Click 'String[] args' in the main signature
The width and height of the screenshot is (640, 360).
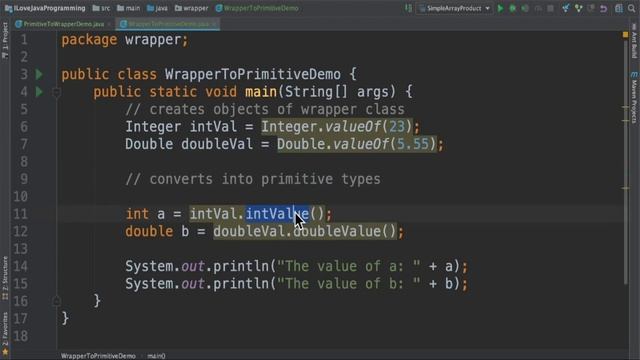pyautogui.click(x=337, y=92)
